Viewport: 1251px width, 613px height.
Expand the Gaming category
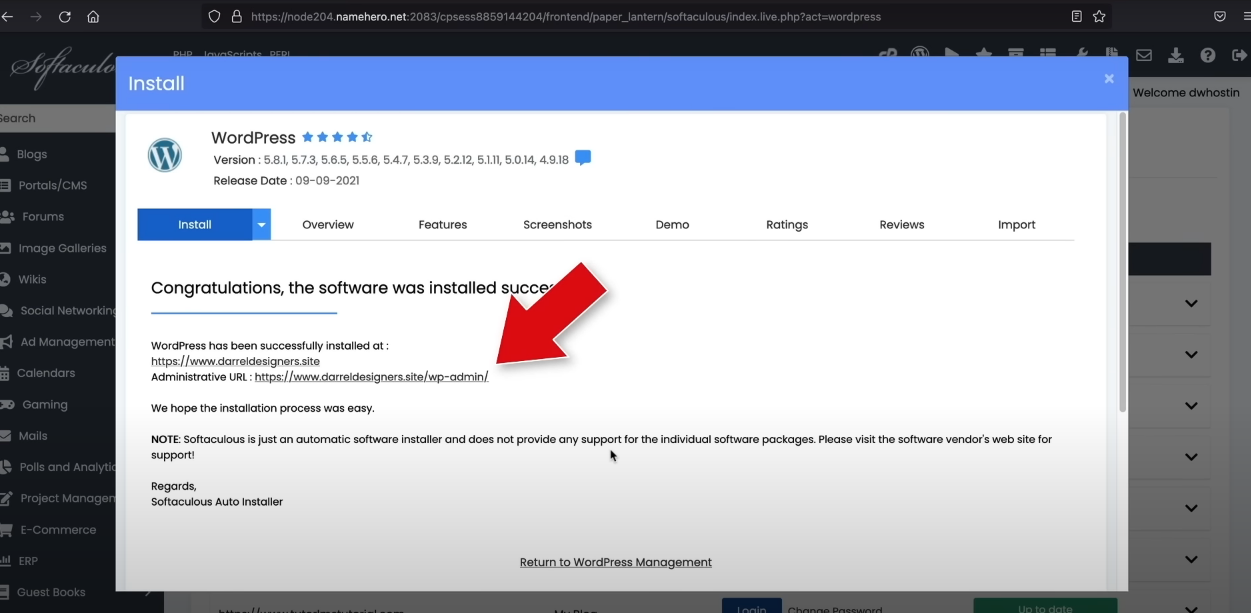pyautogui.click(x=45, y=405)
